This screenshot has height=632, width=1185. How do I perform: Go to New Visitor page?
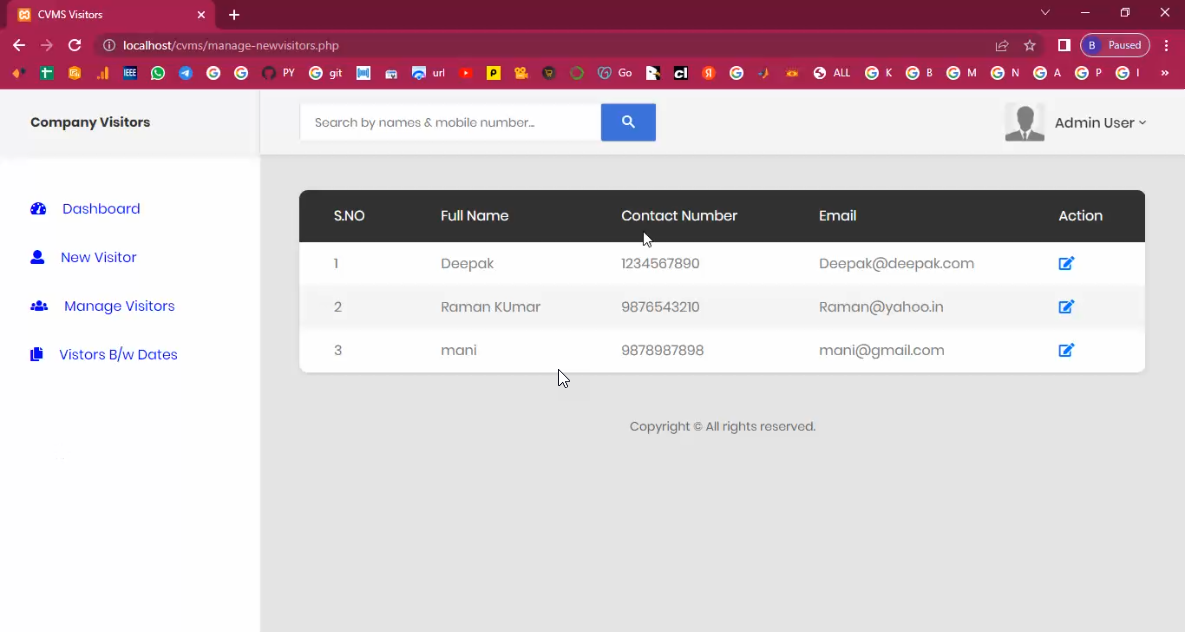tap(98, 257)
